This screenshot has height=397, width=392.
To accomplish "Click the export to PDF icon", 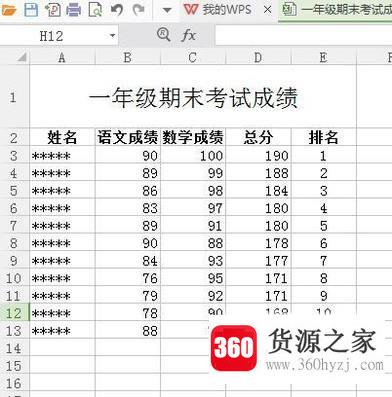I will point(52,10).
